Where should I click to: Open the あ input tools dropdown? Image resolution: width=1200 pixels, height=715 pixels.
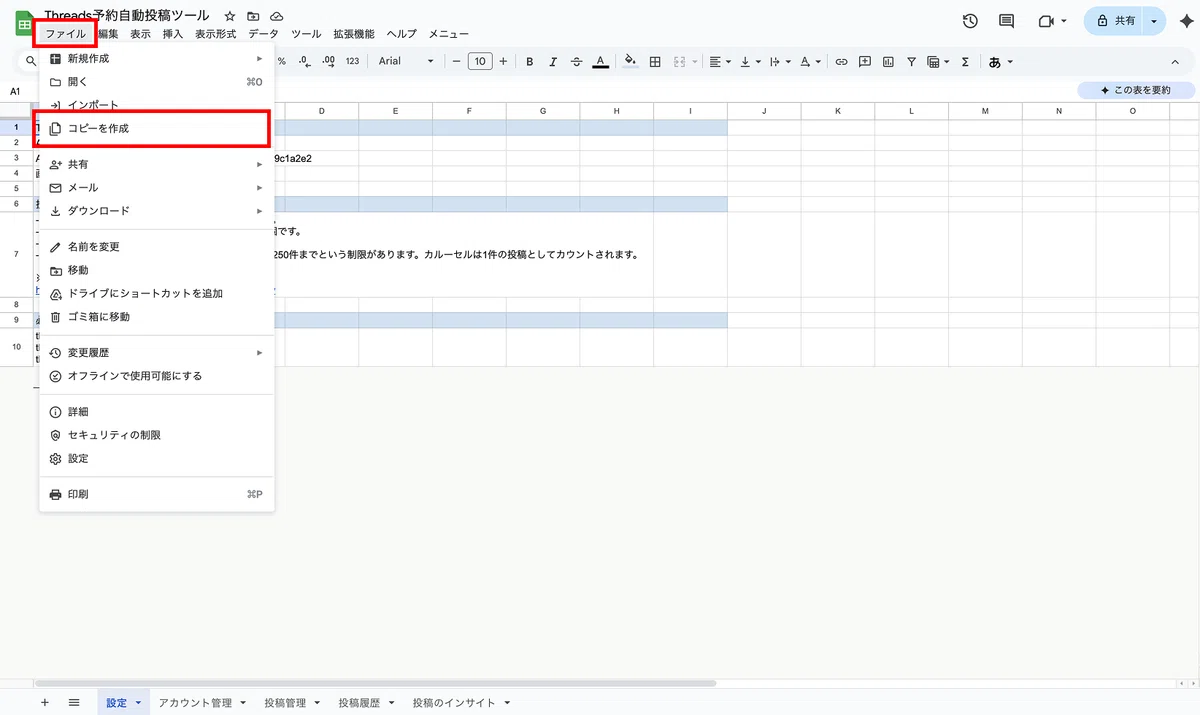pyautogui.click(x=1001, y=61)
